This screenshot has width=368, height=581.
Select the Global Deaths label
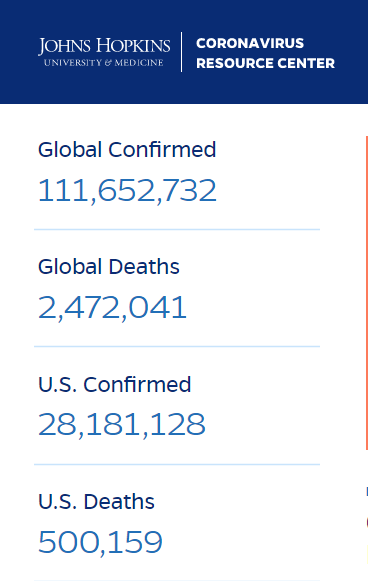[x=109, y=267]
